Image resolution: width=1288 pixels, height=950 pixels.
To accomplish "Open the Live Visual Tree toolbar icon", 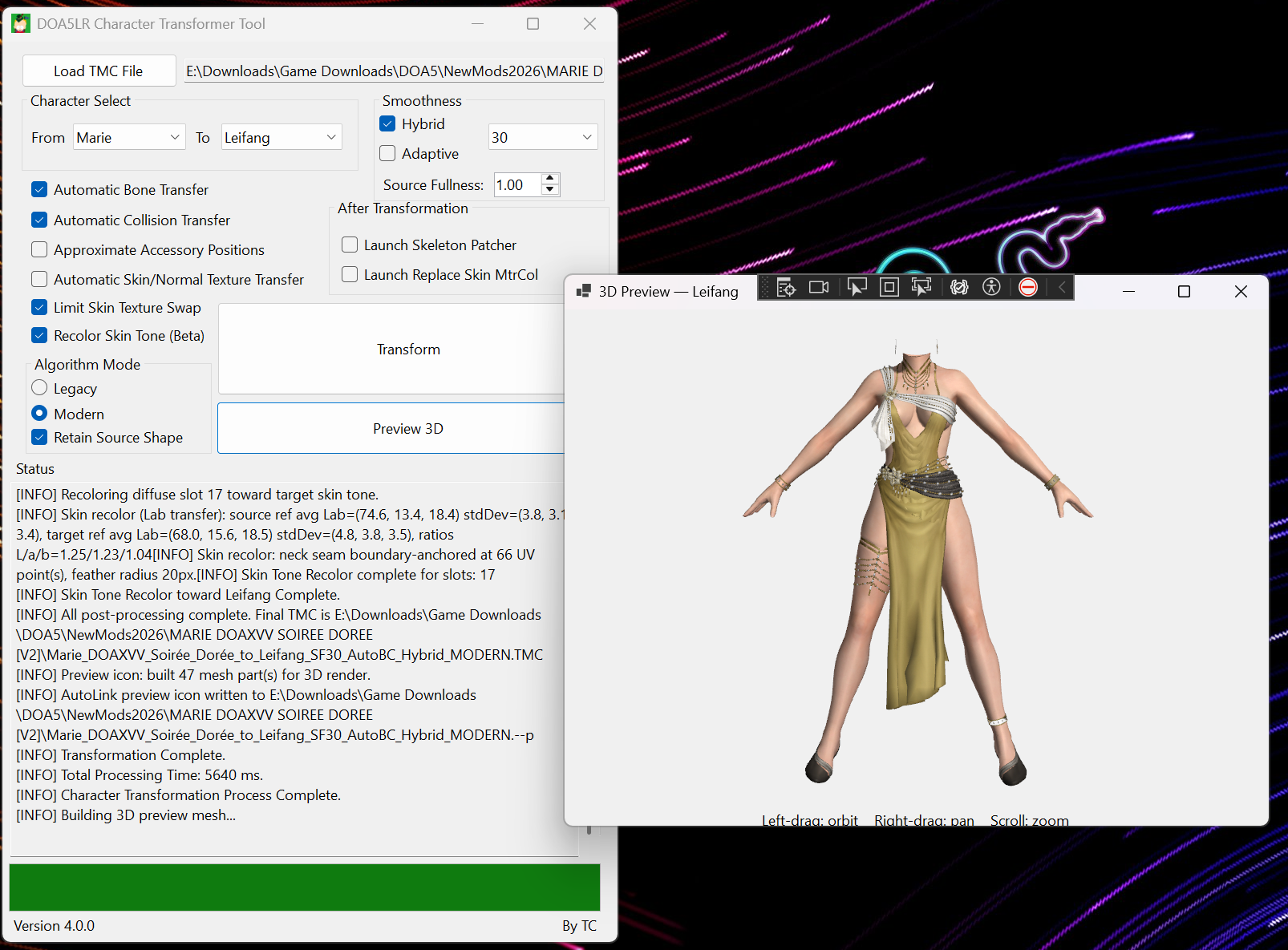I will pyautogui.click(x=786, y=287).
